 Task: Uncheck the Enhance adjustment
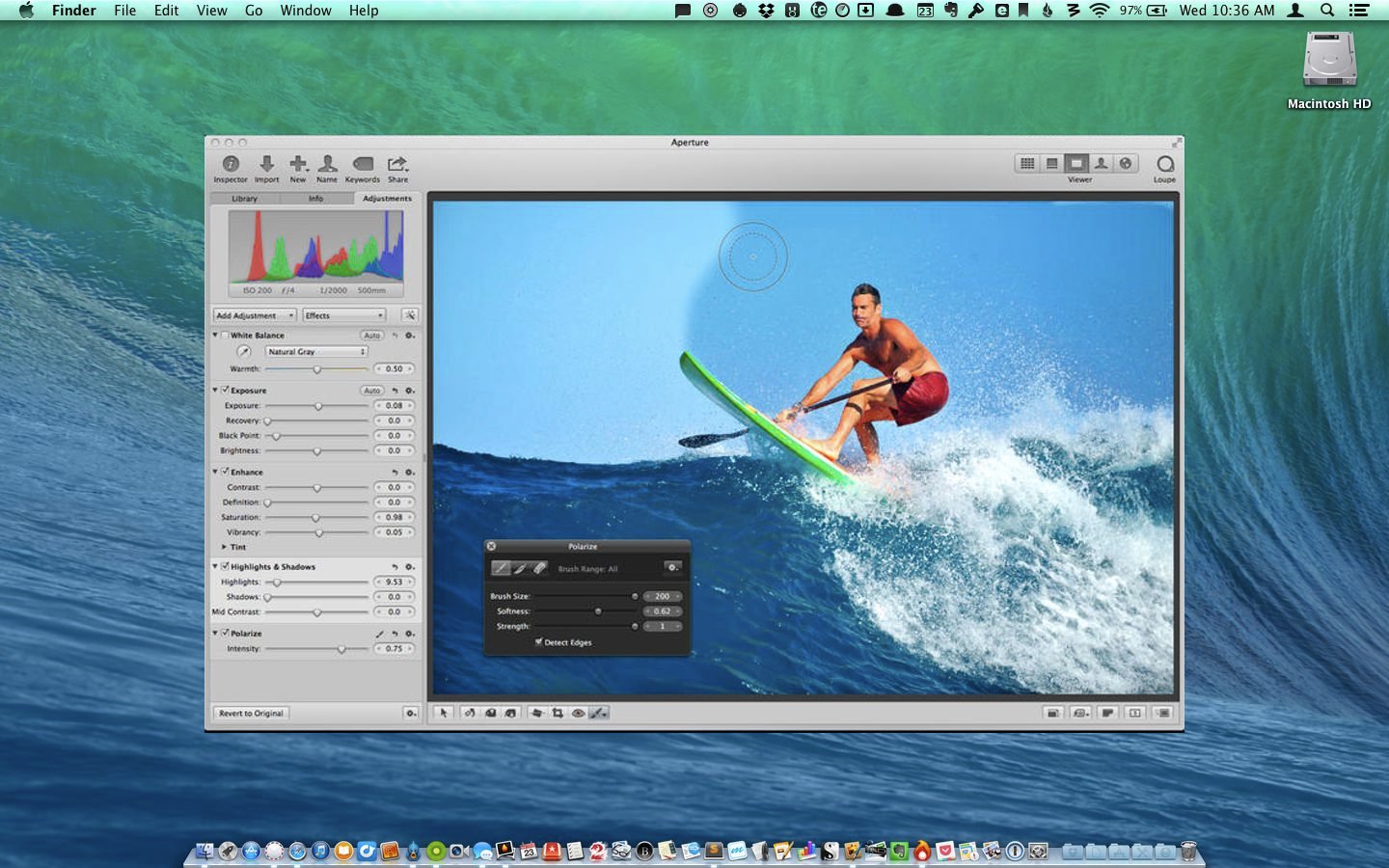tap(225, 472)
